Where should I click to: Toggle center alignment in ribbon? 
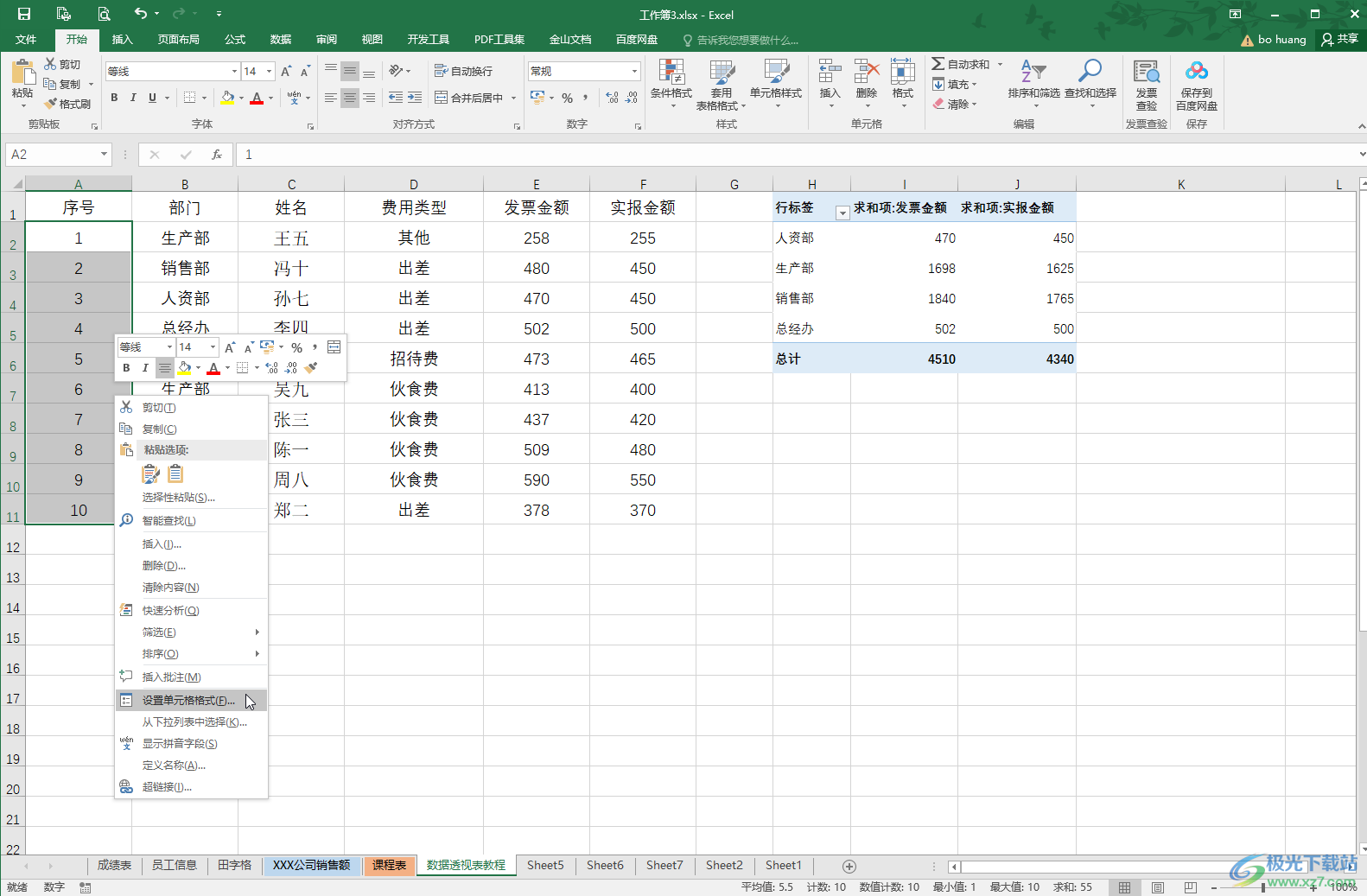(350, 98)
